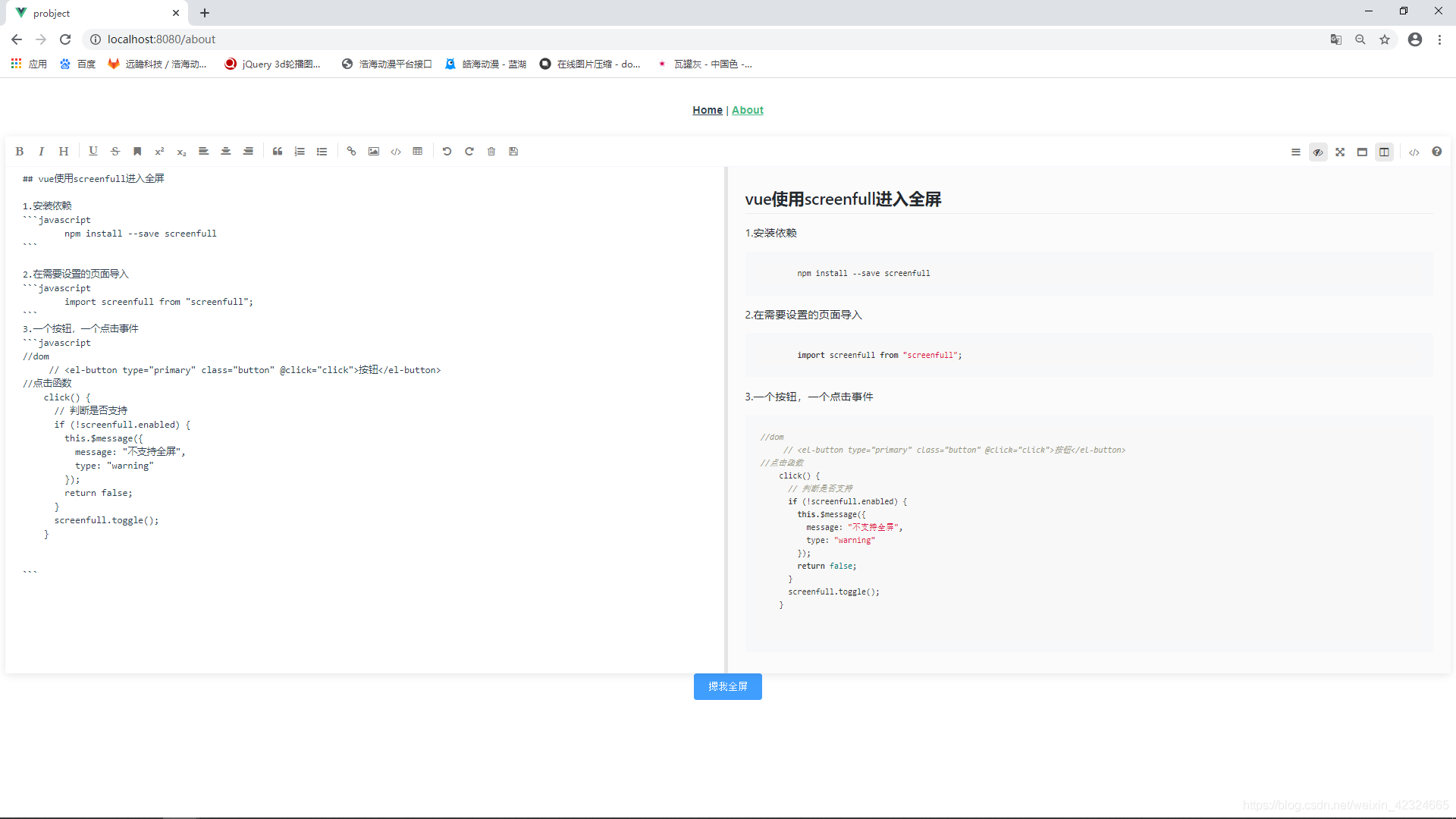Open the About link
This screenshot has height=819, width=1456.
pos(748,110)
